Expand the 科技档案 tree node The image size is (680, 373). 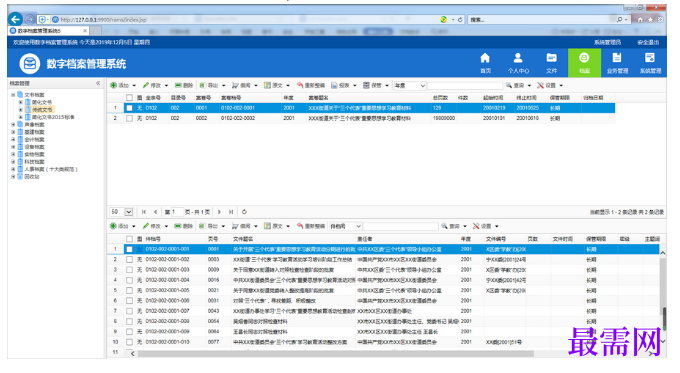13,162
